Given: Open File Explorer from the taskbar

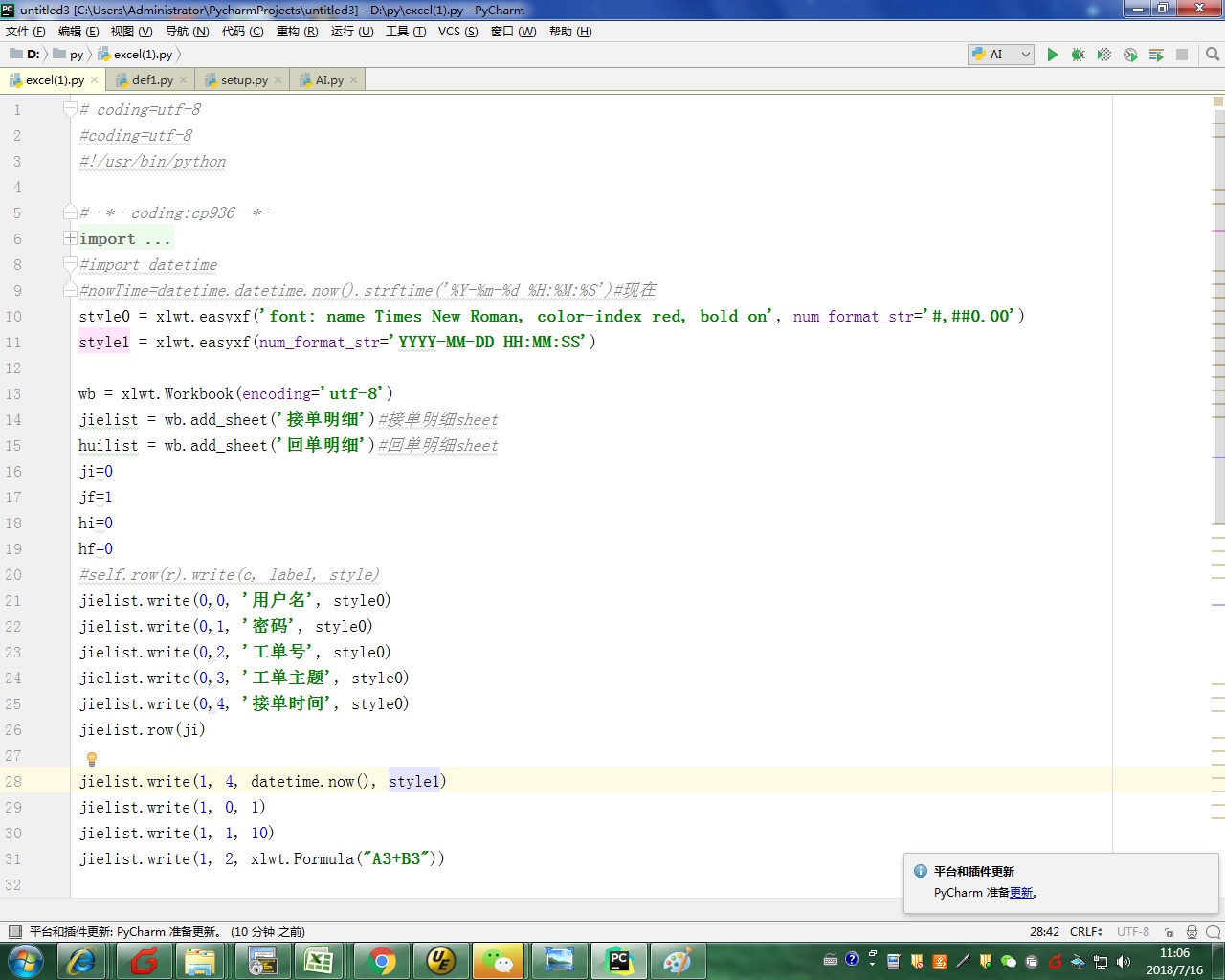Looking at the screenshot, I should (x=200, y=961).
